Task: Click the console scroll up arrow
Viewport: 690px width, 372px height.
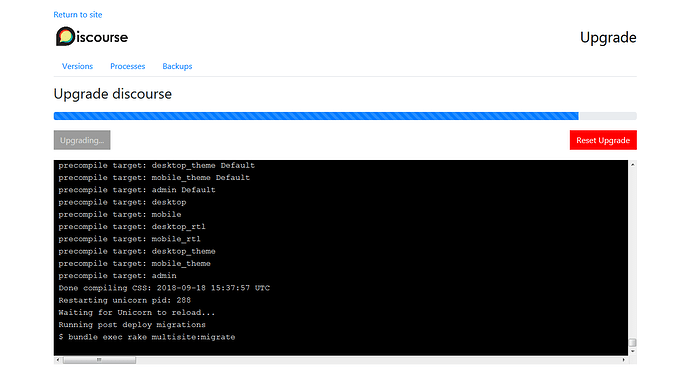Action: pyautogui.click(x=632, y=165)
